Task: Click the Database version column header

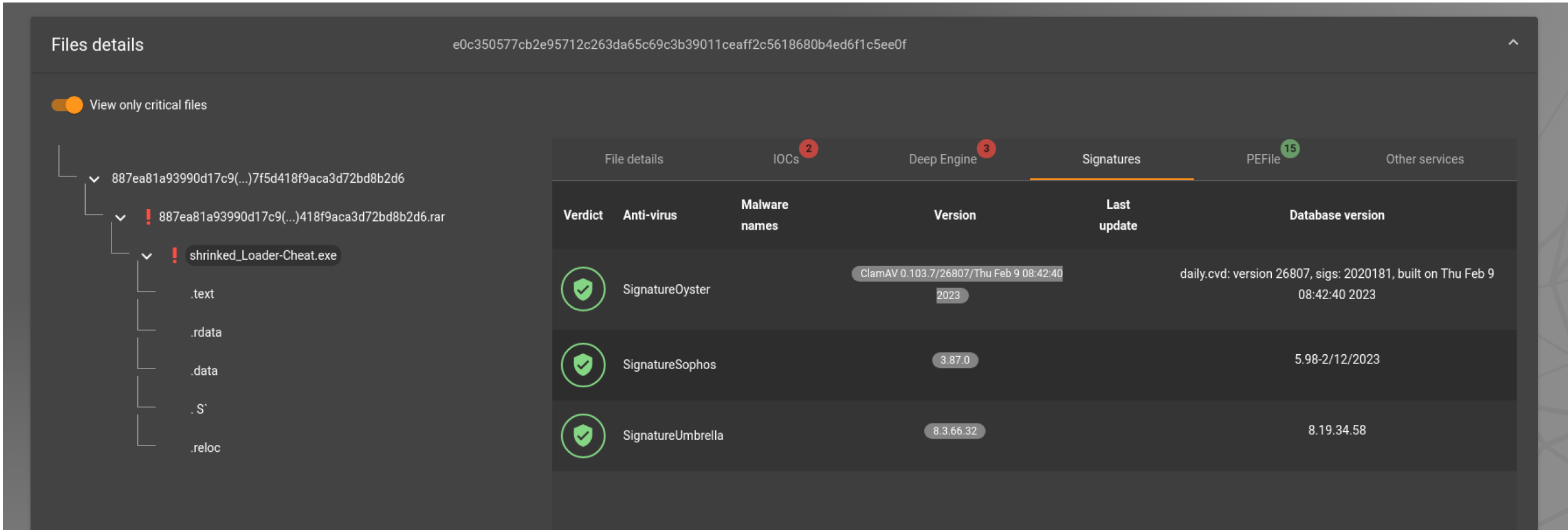Action: (1337, 215)
